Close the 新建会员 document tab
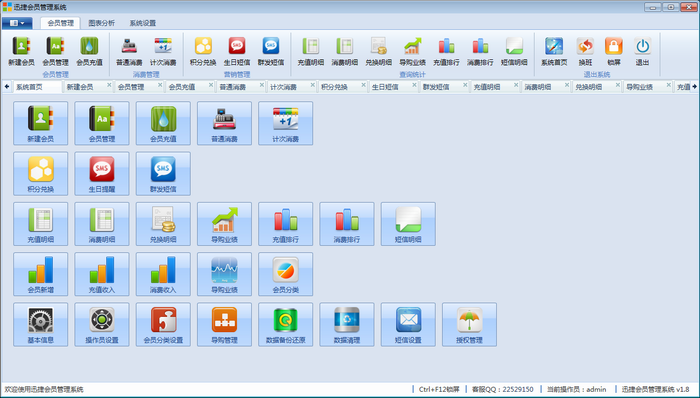700x398 pixels. click(109, 85)
